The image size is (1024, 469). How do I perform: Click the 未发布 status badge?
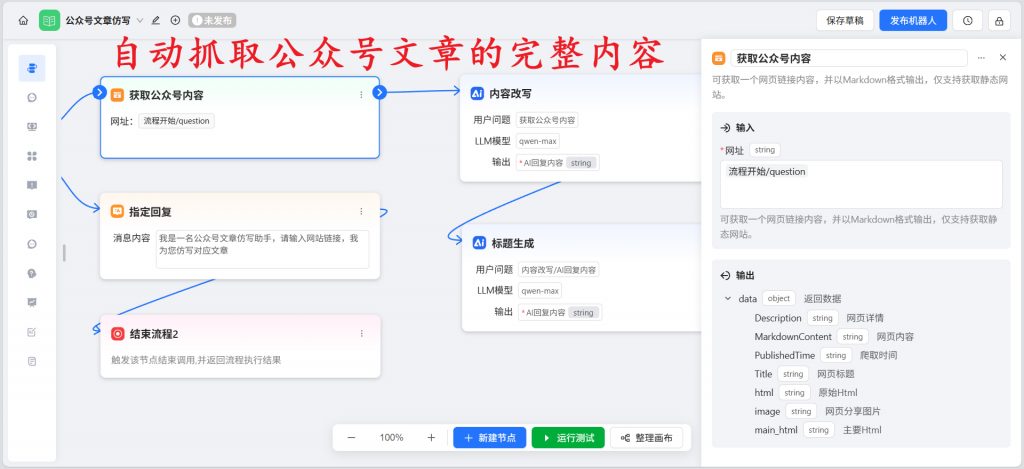tap(212, 20)
